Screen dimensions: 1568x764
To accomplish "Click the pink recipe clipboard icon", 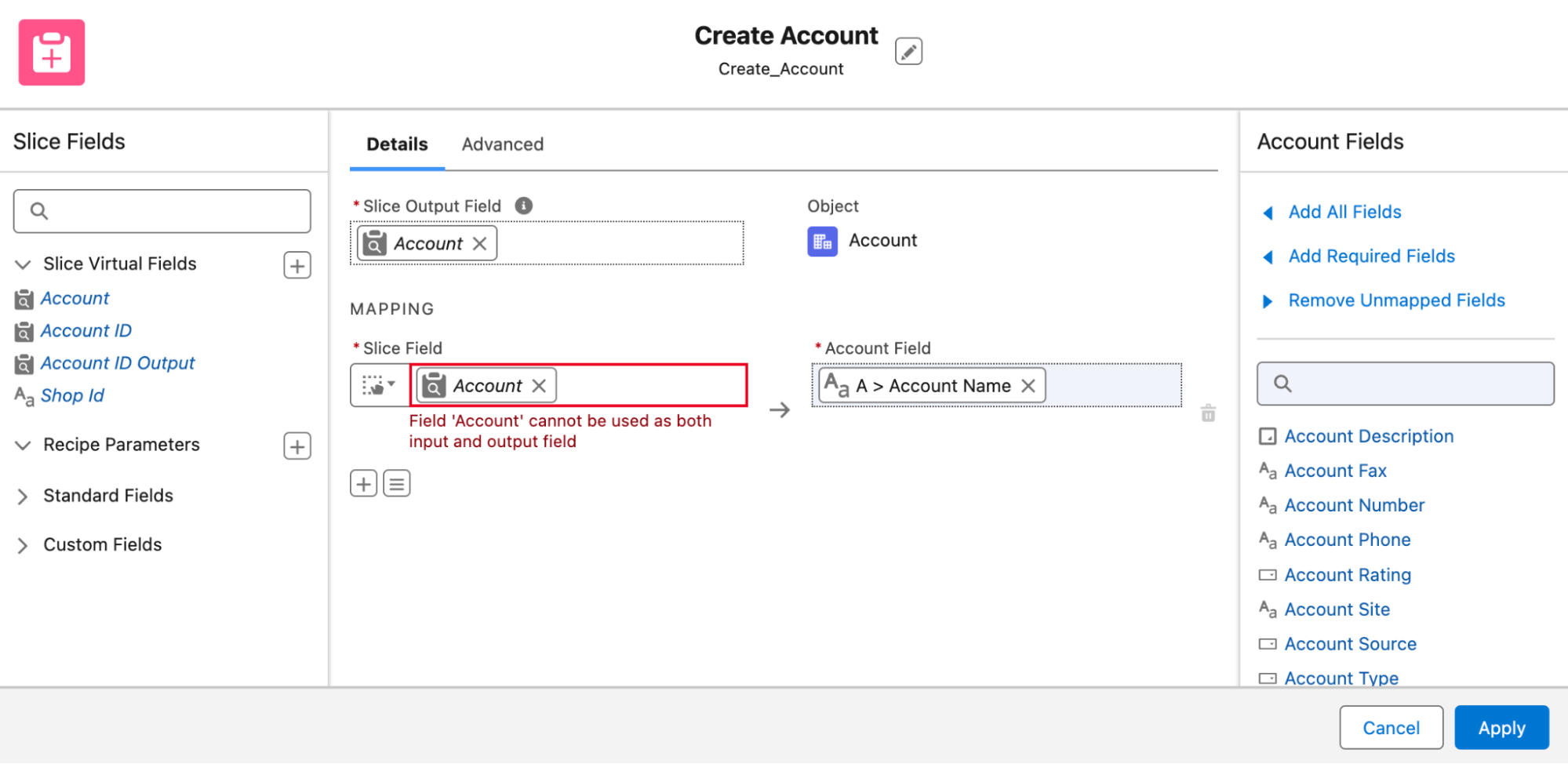I will pyautogui.click(x=50, y=52).
